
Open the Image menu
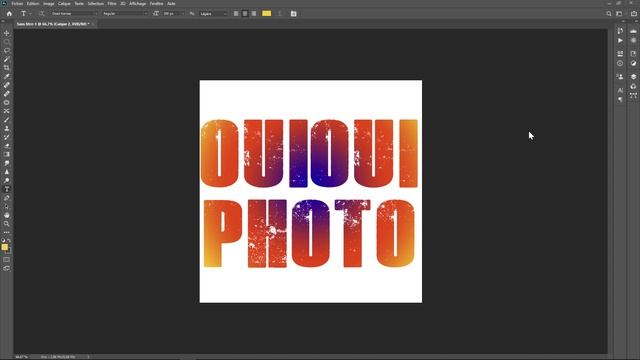coord(49,3)
